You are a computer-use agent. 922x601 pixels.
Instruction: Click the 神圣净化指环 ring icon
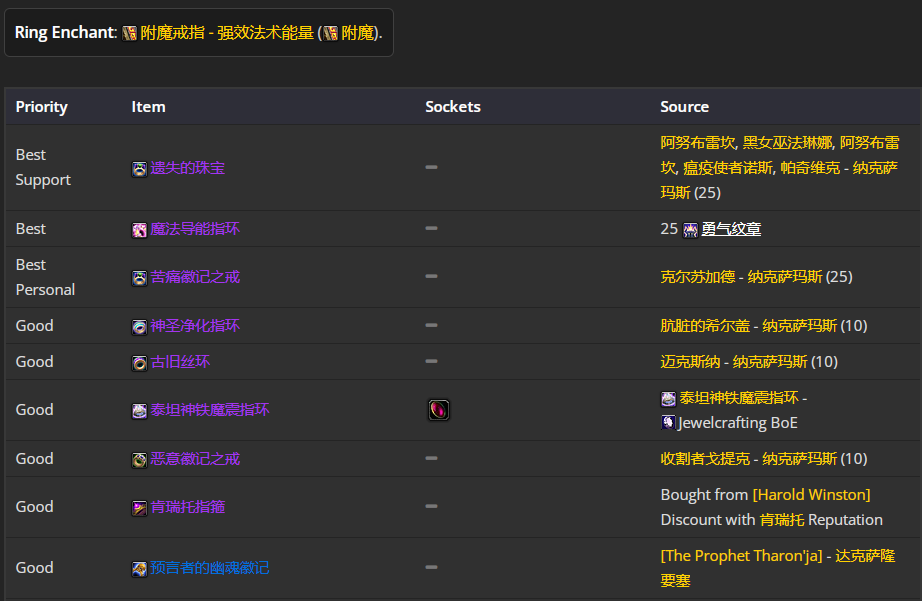point(139,327)
